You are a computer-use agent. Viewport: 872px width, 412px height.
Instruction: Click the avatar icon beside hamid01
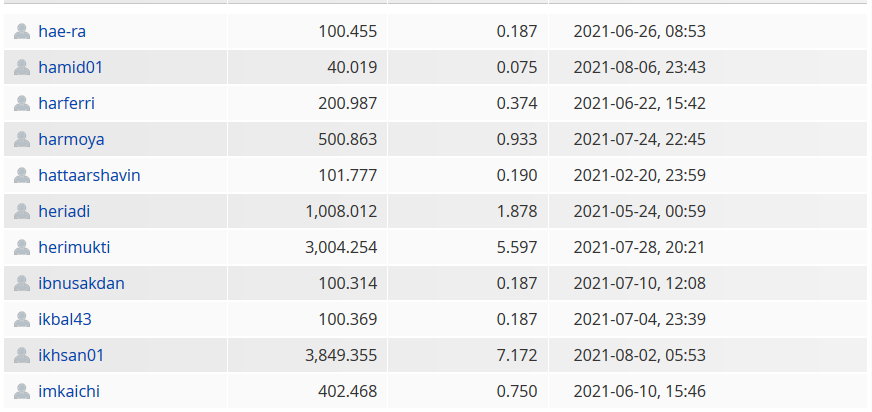click(x=22, y=67)
